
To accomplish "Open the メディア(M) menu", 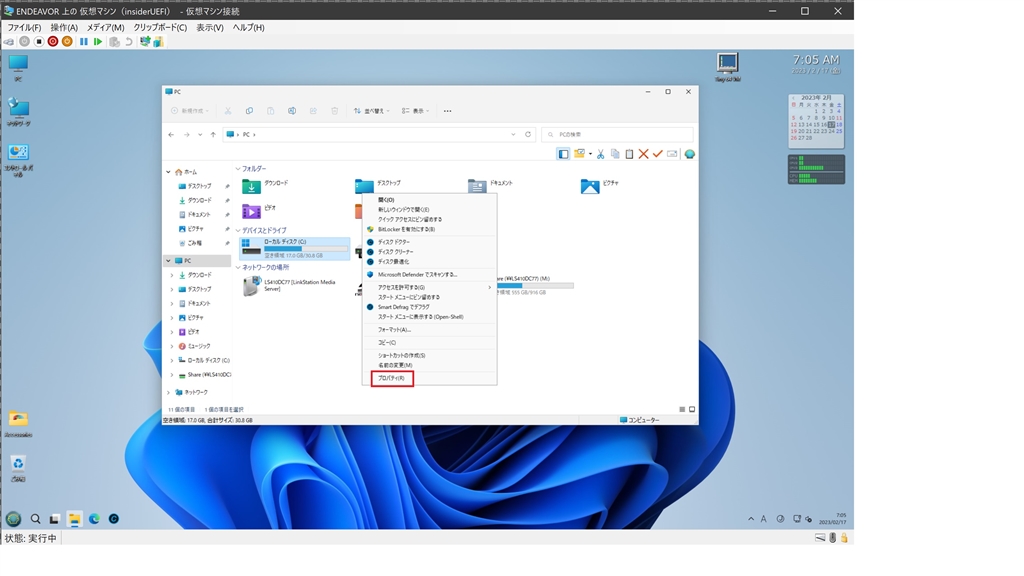I will (x=105, y=27).
